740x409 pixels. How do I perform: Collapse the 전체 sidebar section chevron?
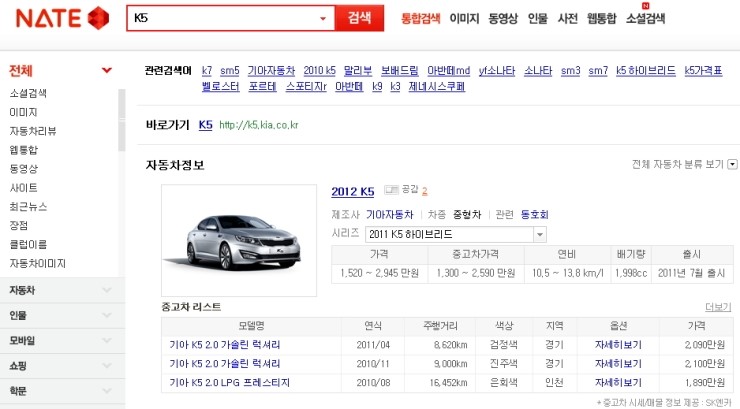tap(107, 71)
